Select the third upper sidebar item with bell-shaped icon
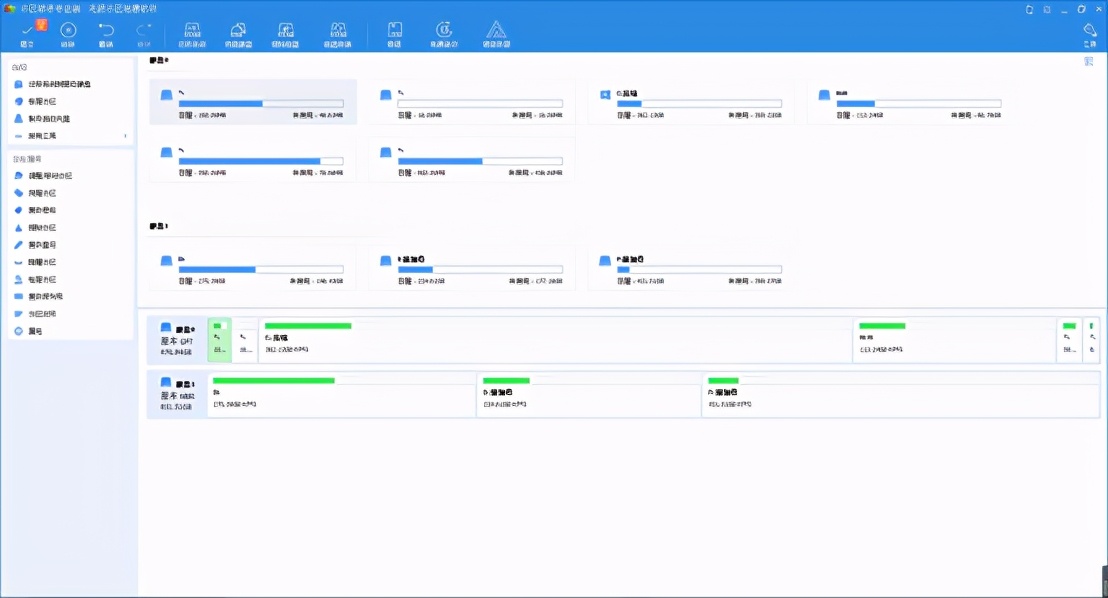This screenshot has height=598, width=1108. point(70,119)
